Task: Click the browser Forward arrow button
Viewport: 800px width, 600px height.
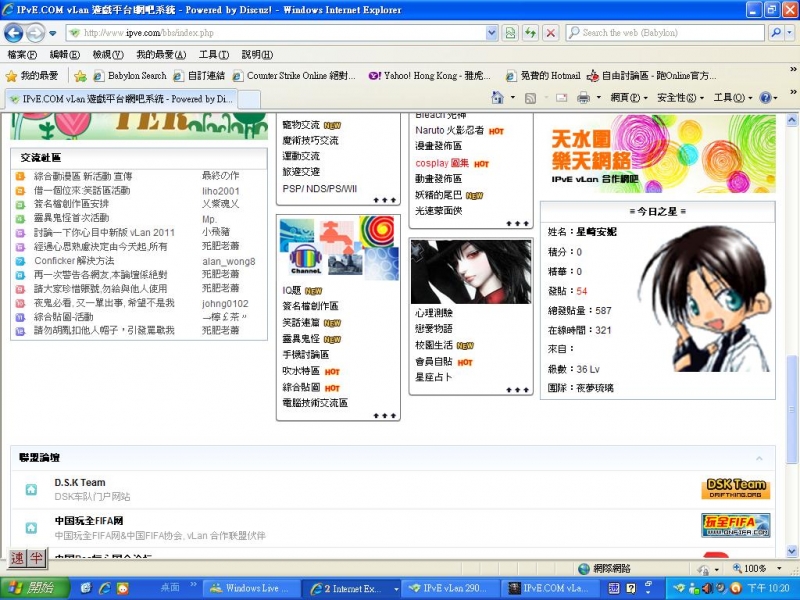Action: point(35,33)
